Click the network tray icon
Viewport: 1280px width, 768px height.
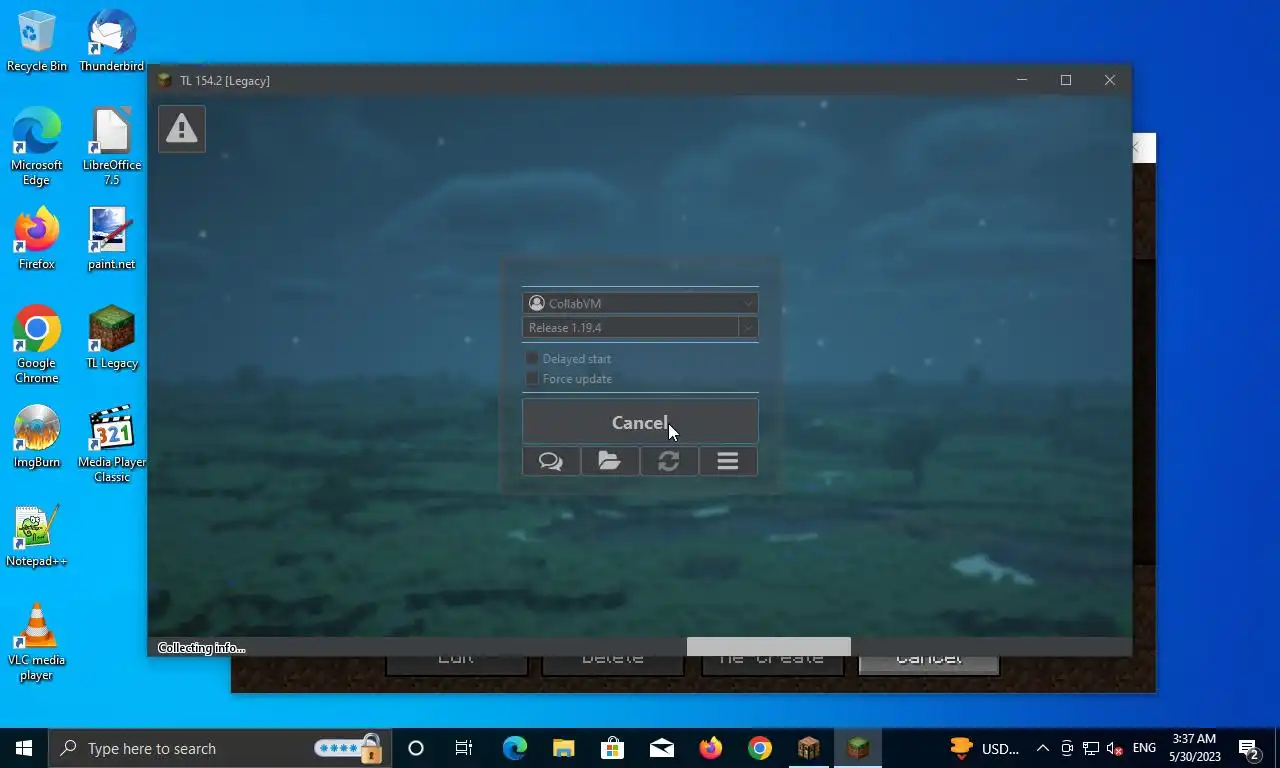point(1091,748)
